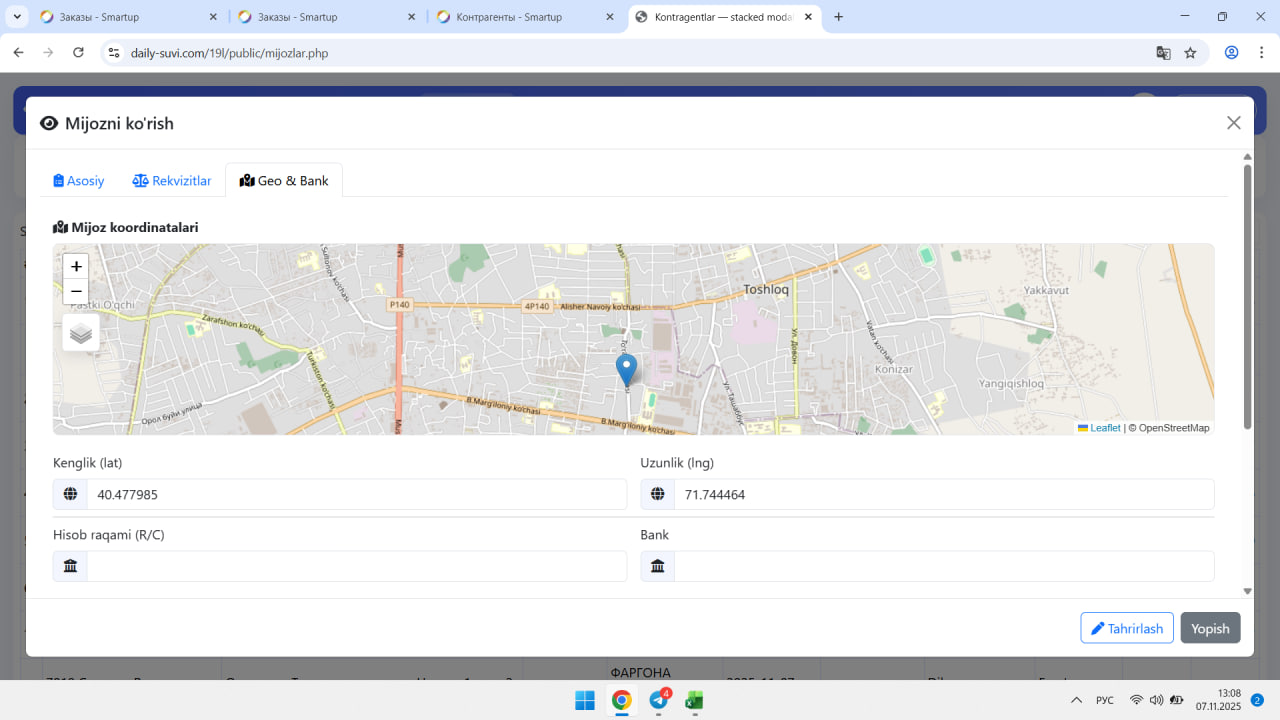
Task: Click the blue location marker pin
Action: point(626,369)
